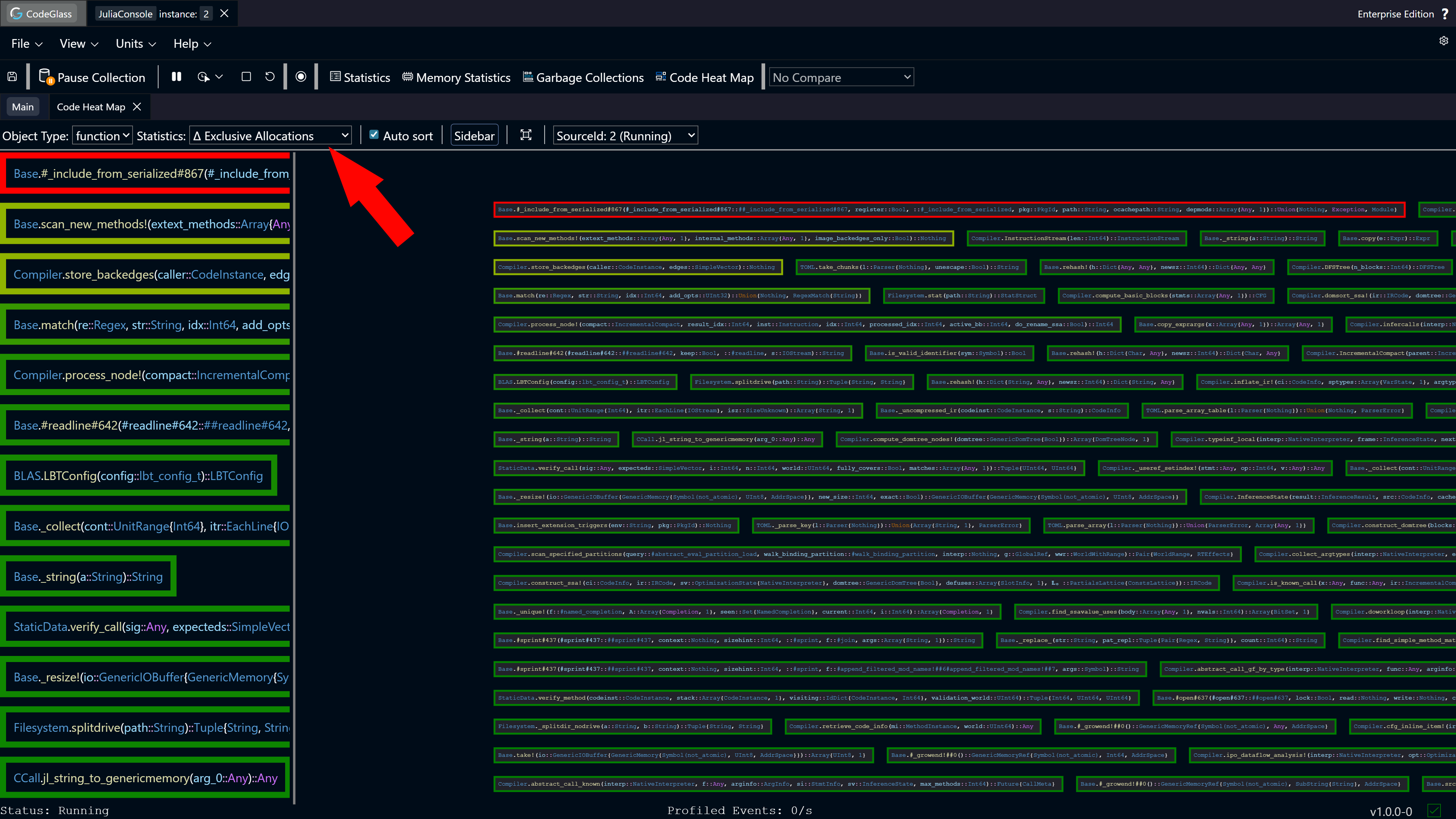Open the View menu
This screenshot has height=819, width=1456.
[79, 44]
